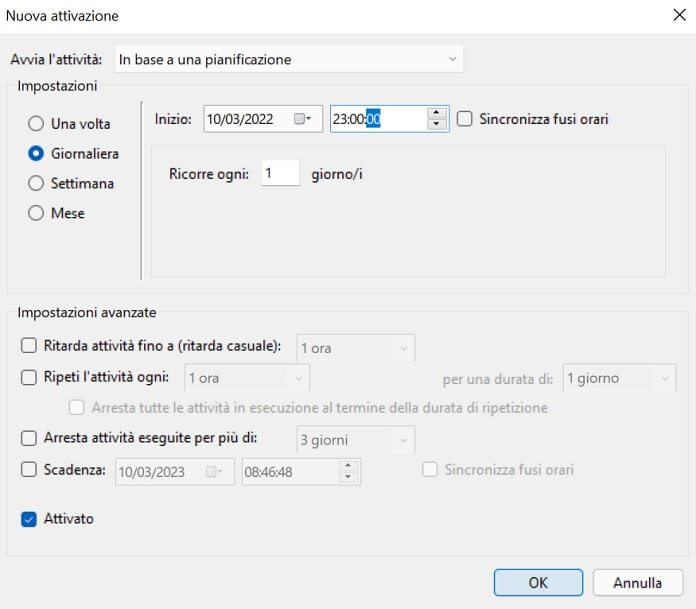This screenshot has height=609, width=696.
Task: Check Sincronizza fusi orari next to Scadenza
Action: 430,469
